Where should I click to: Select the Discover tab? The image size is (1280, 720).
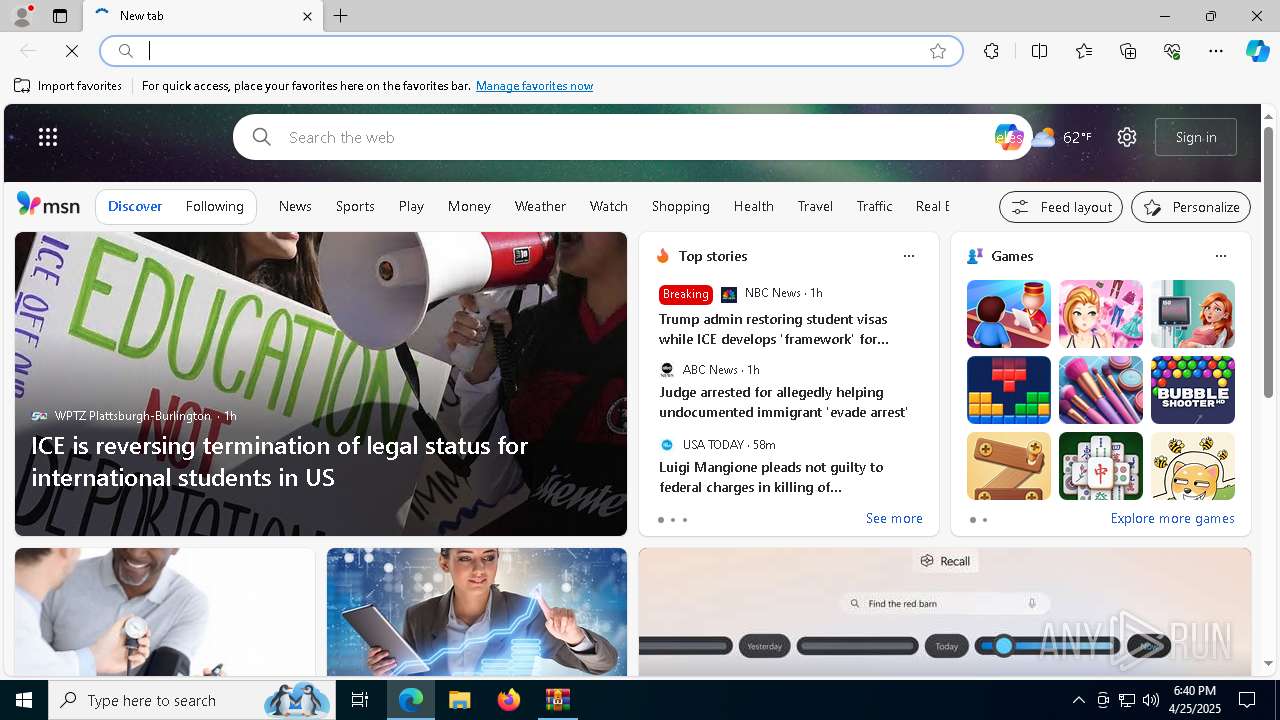tap(135, 206)
